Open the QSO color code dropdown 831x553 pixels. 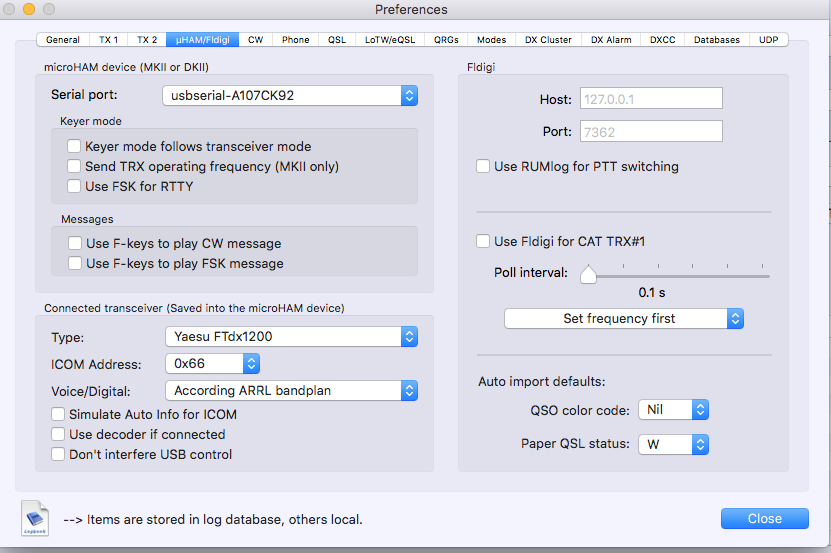click(x=674, y=410)
